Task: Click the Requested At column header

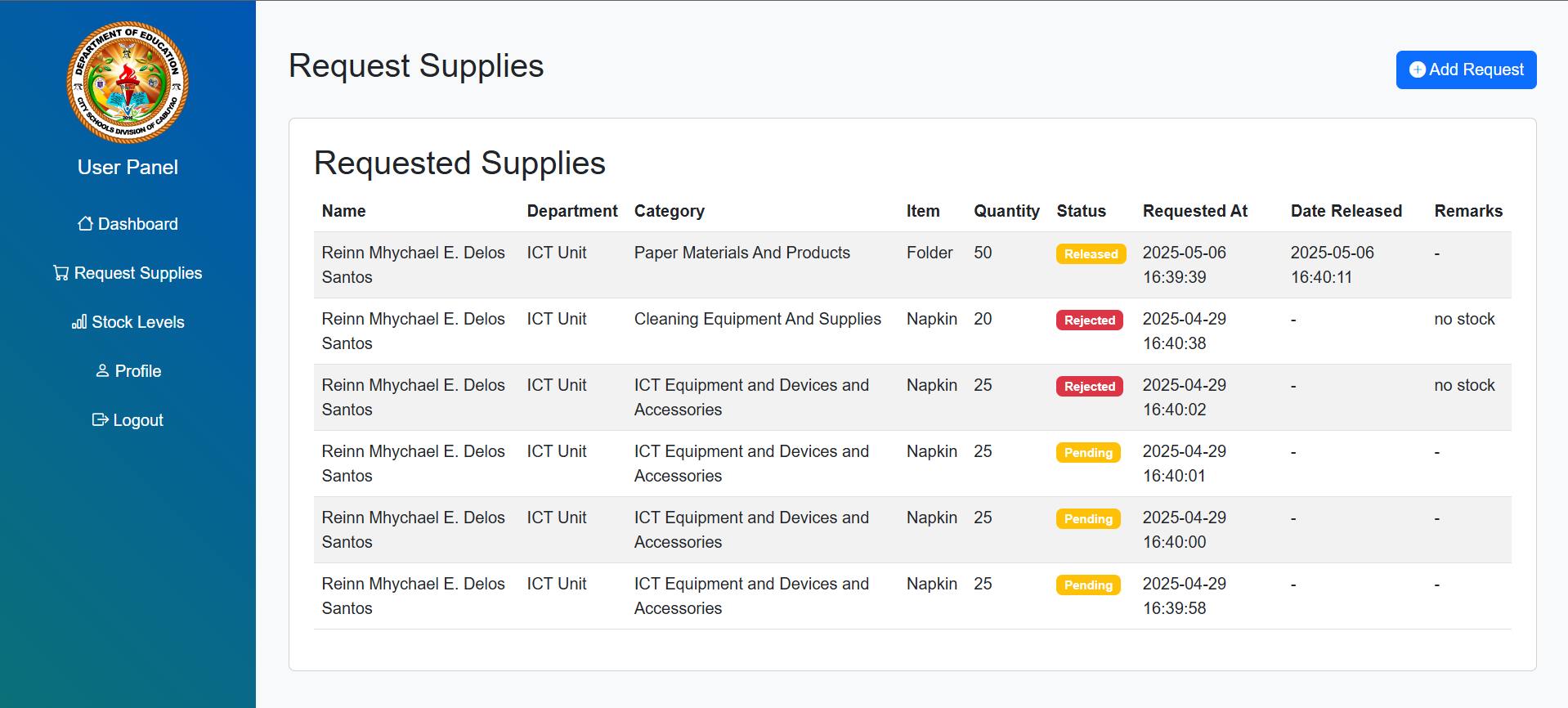Action: 1194,211
